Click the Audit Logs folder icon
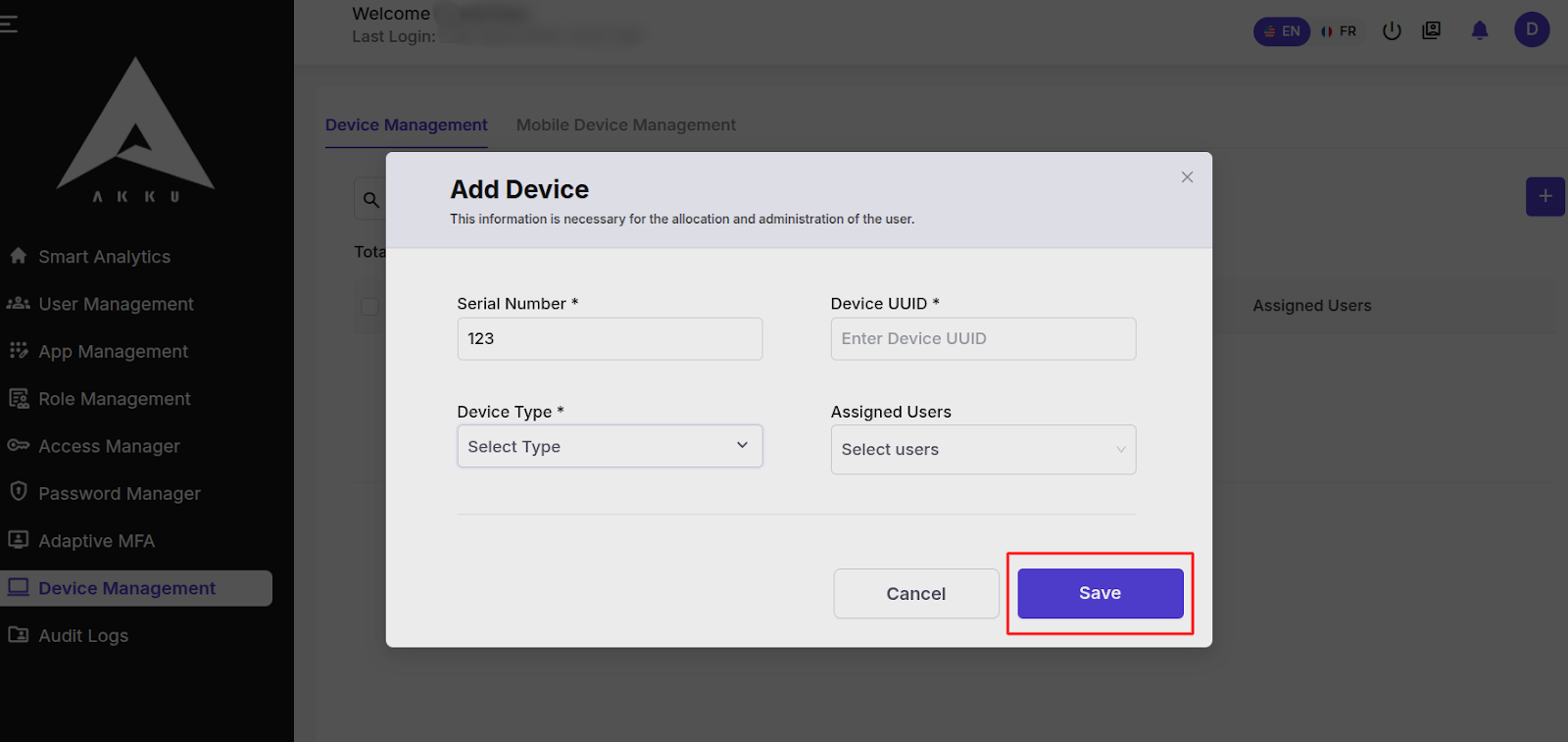Viewport: 1568px width, 742px height. [18, 634]
